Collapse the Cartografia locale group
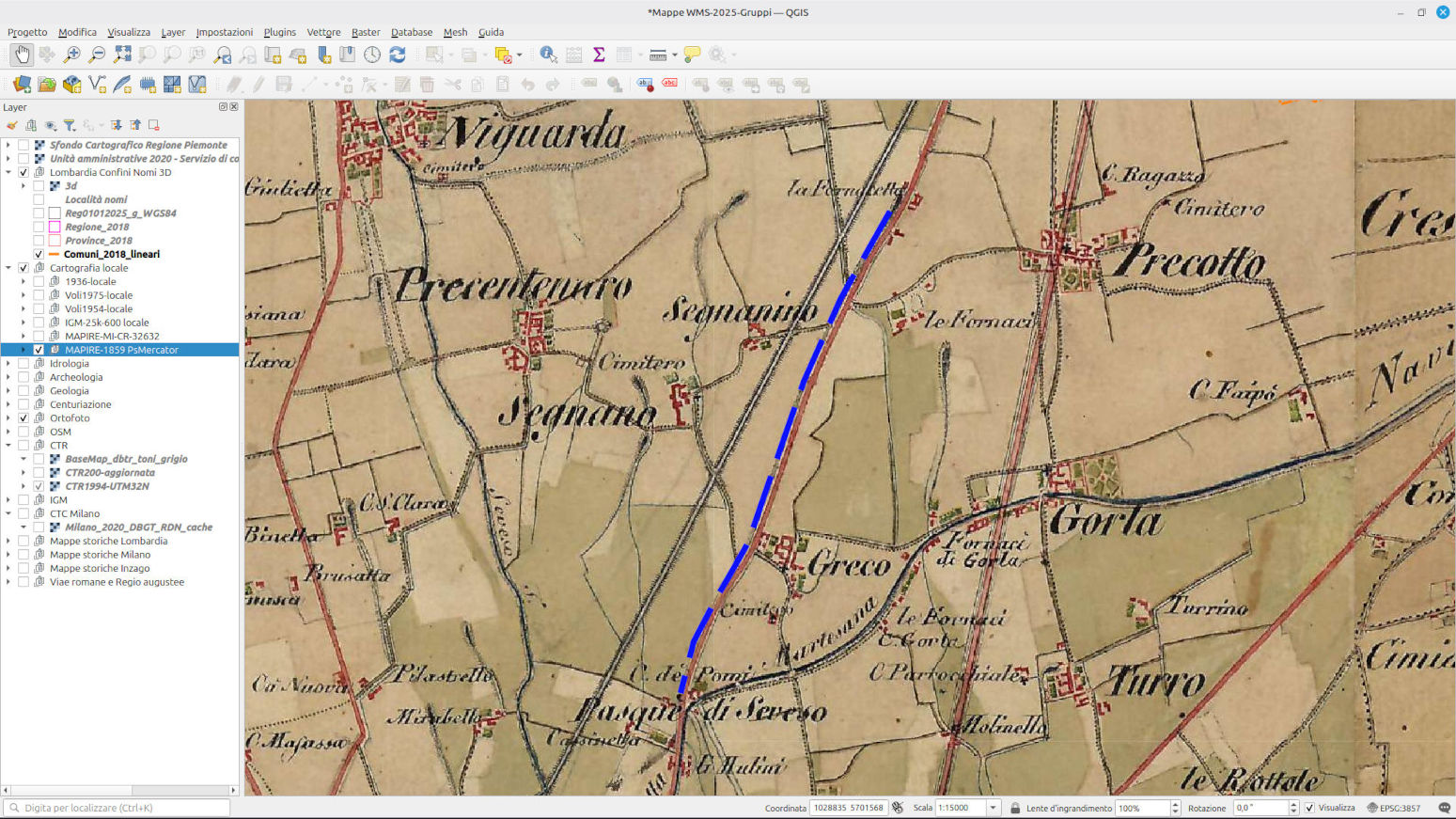This screenshot has width=1456, height=819. (8, 268)
